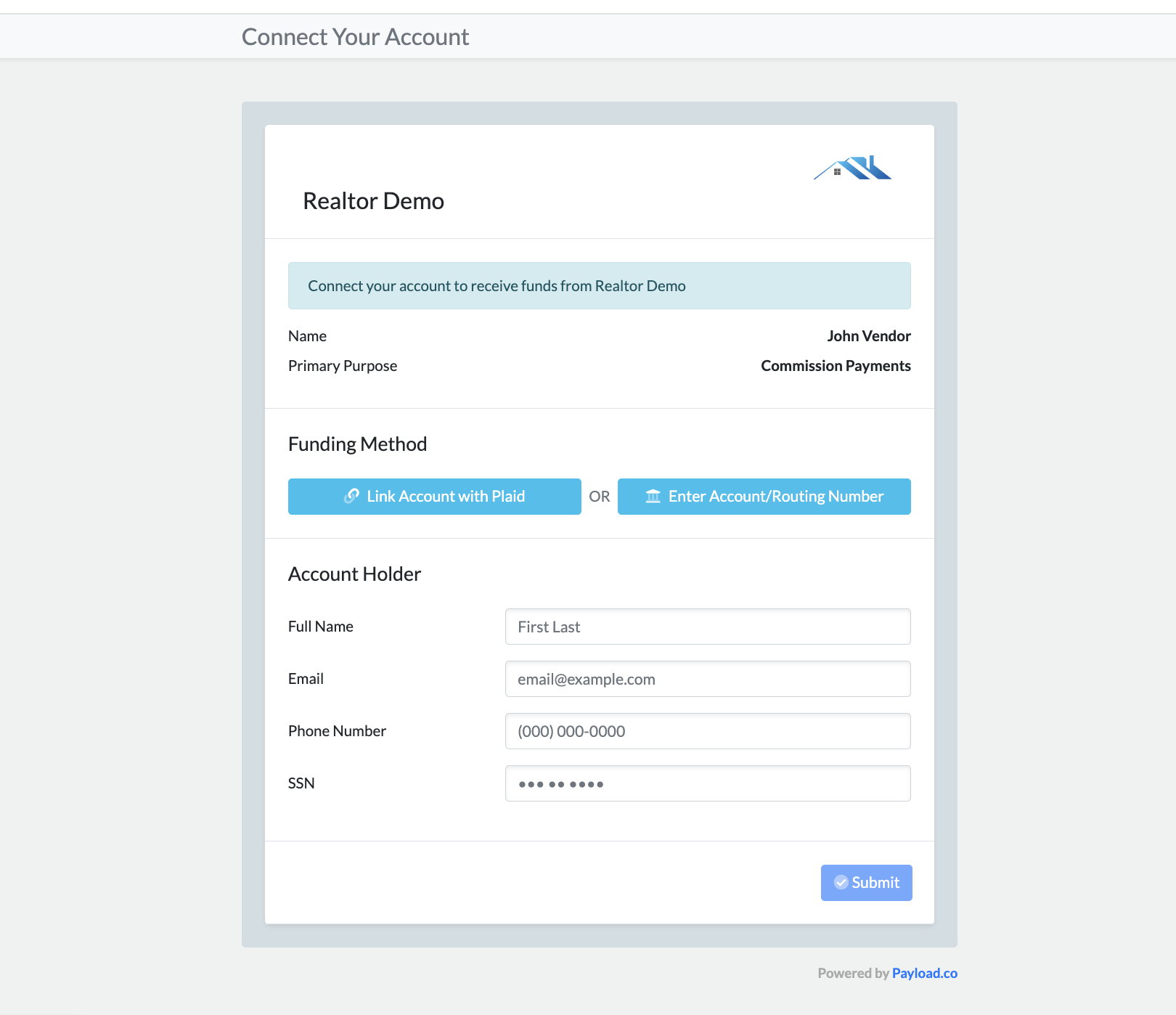Select the Link Account with Plaid option
Viewport: 1176px width, 1015px height.
tap(434, 496)
